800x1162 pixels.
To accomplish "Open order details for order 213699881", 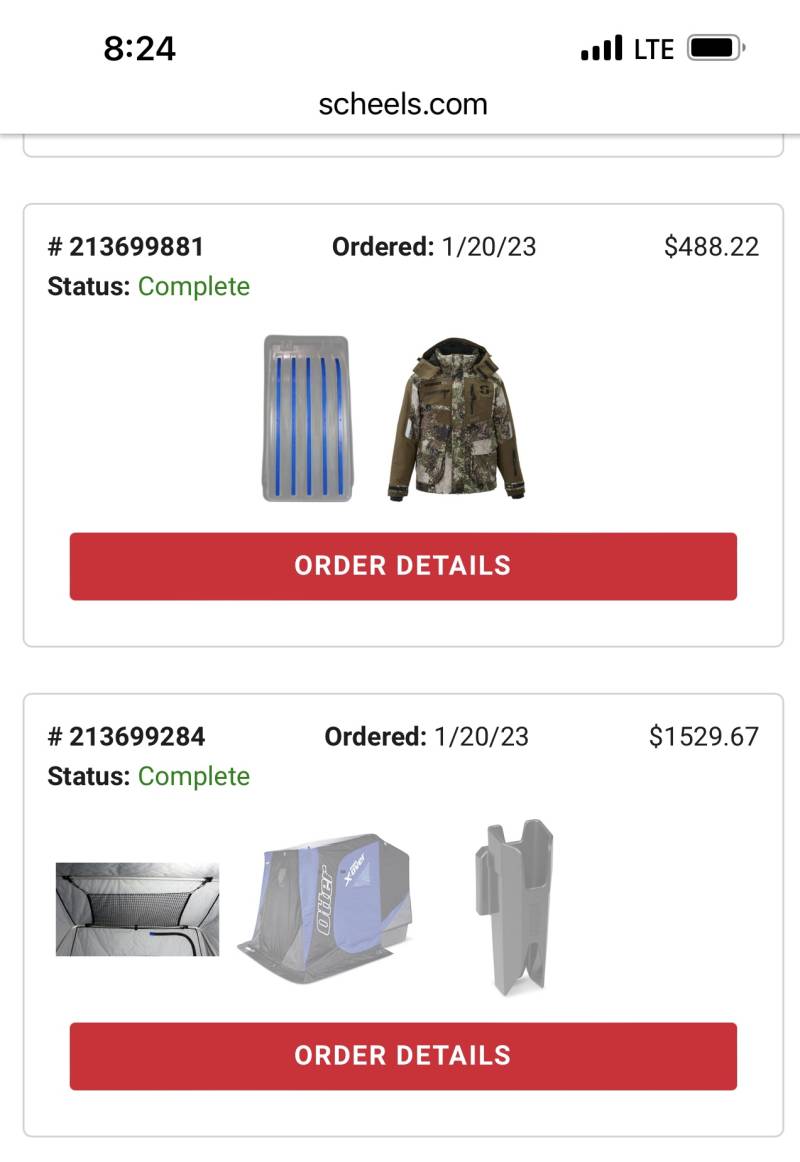I will tap(403, 566).
